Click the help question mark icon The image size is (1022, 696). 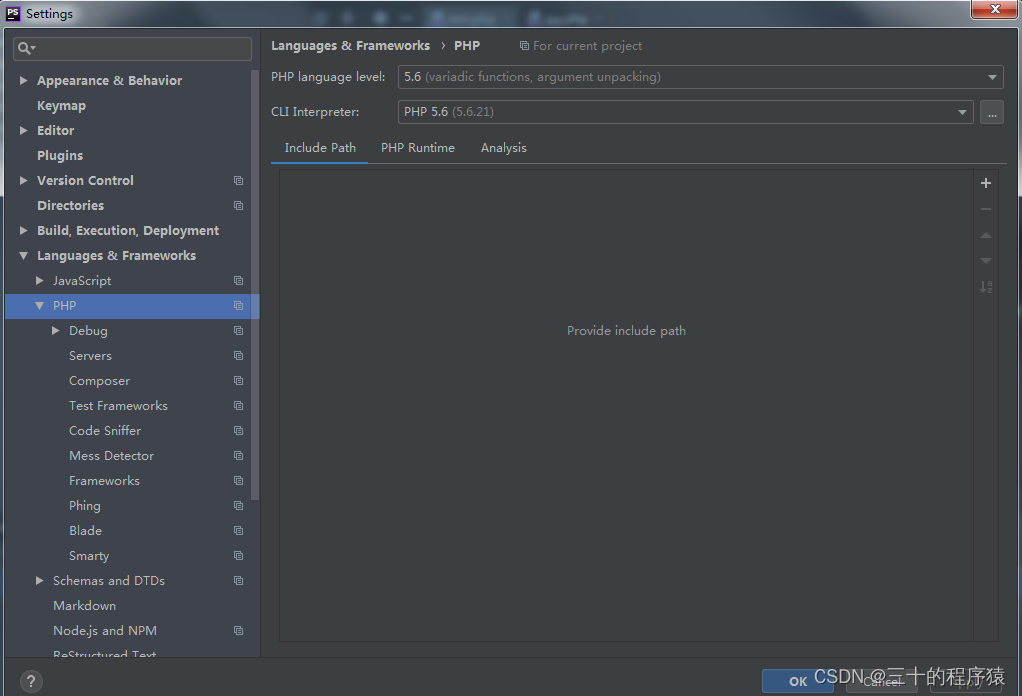[31, 682]
